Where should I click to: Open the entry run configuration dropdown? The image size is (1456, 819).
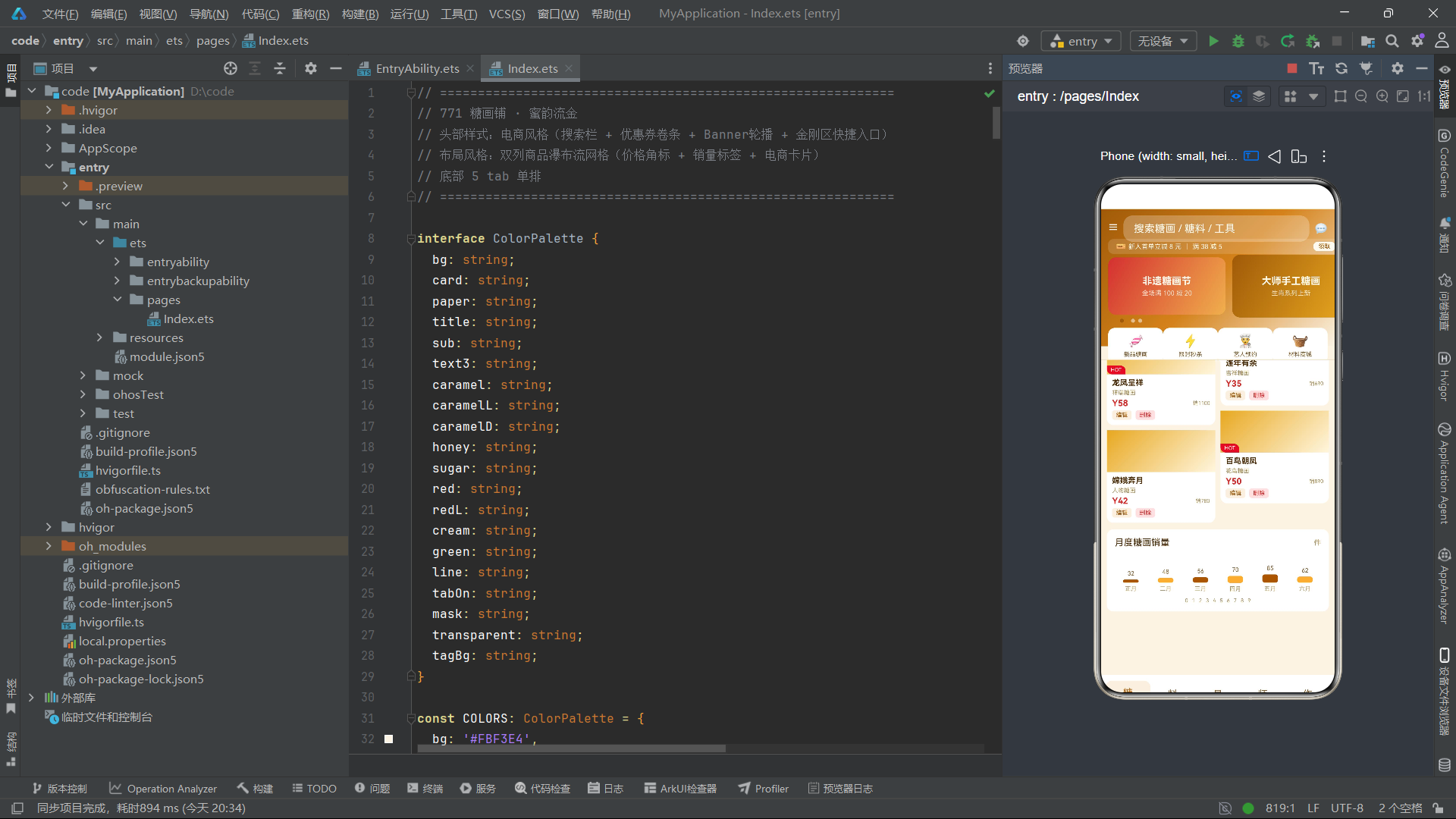tap(1081, 41)
